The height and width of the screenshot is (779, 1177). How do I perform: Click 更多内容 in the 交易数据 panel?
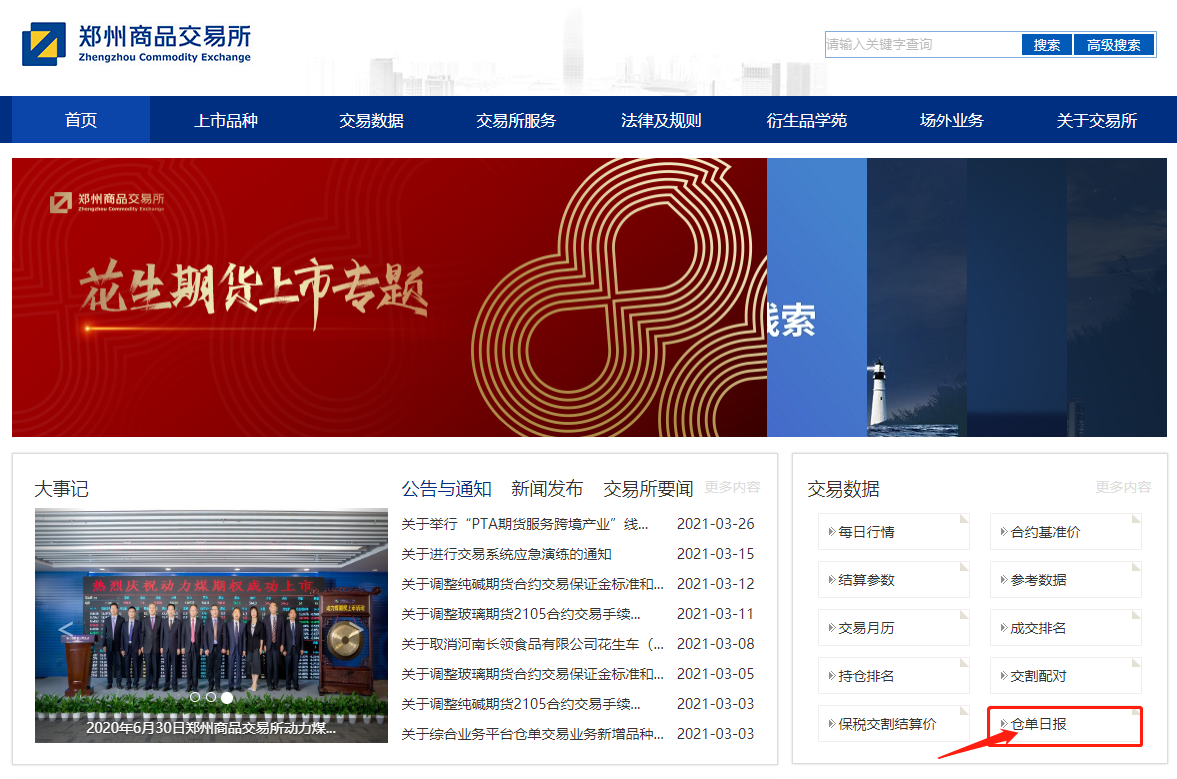[x=1123, y=487]
